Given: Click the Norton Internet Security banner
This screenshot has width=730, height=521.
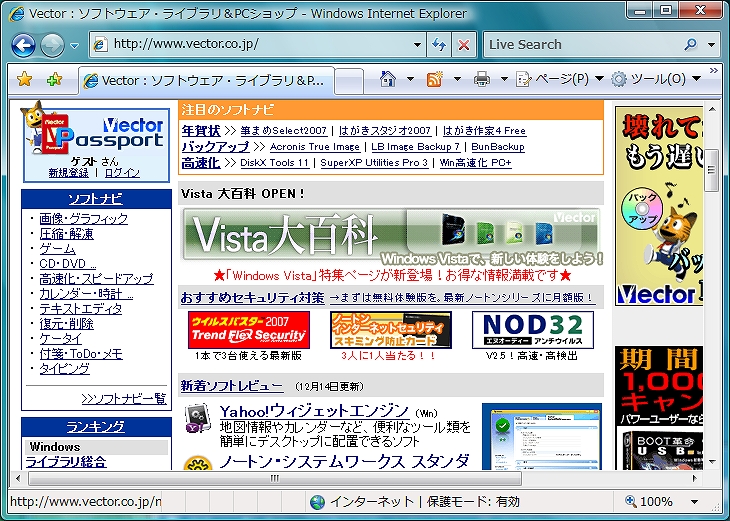Looking at the screenshot, I should pyautogui.click(x=391, y=330).
